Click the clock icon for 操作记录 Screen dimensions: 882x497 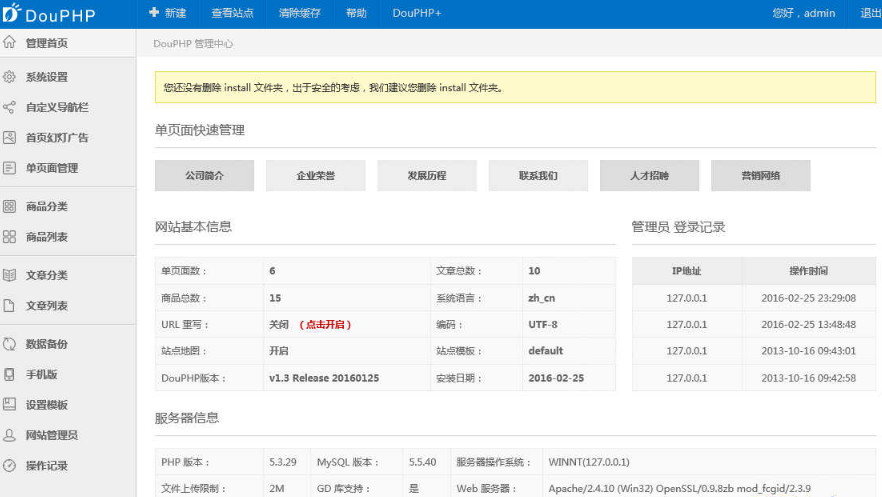coord(9,466)
